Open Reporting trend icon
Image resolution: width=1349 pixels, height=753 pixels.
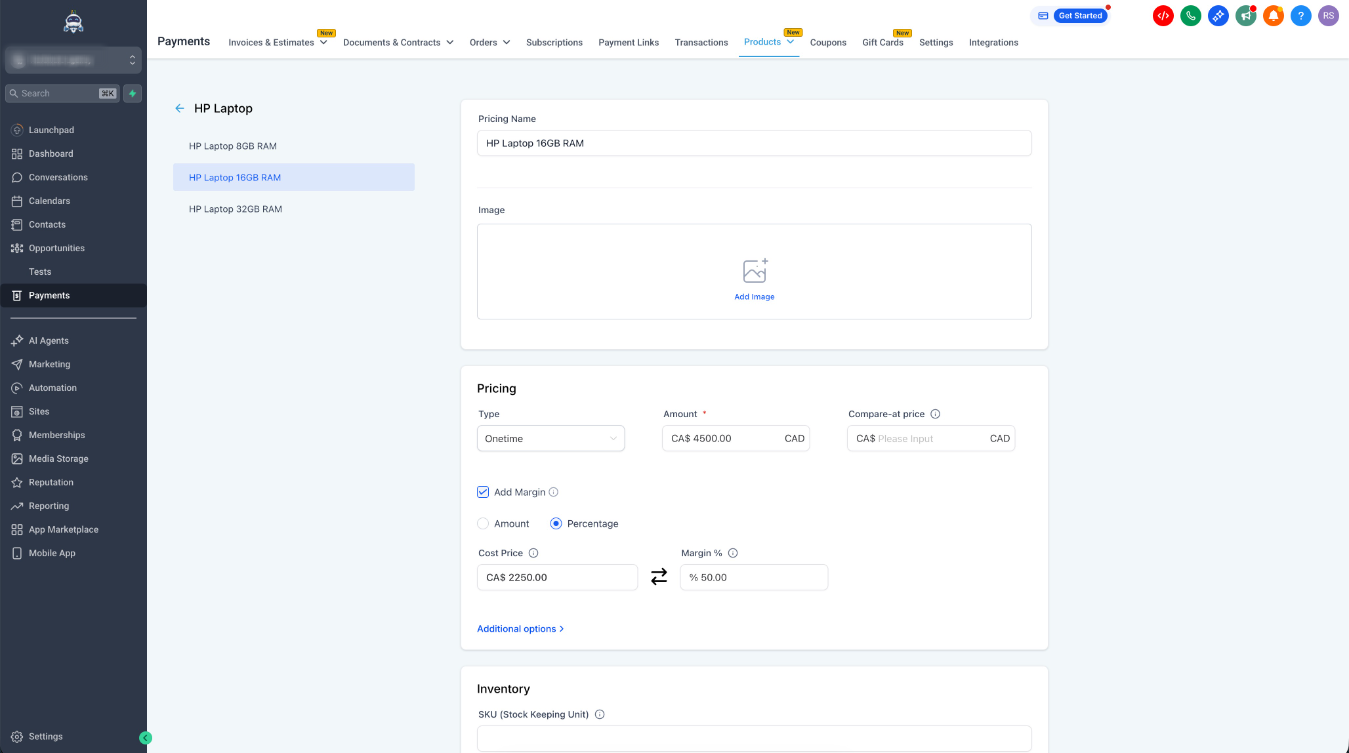click(x=17, y=506)
